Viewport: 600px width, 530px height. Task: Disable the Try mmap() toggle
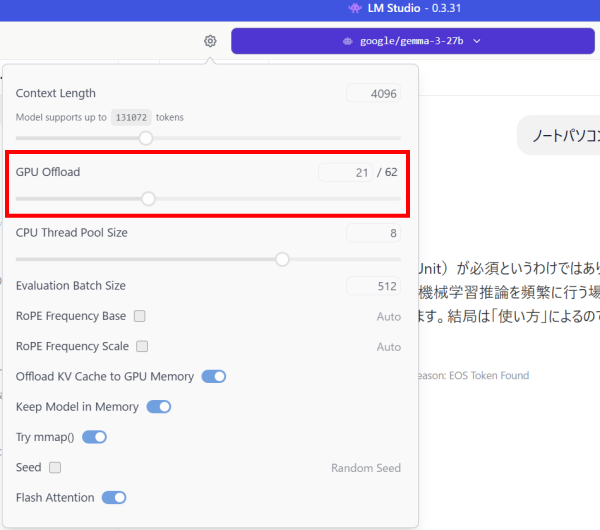(x=94, y=437)
